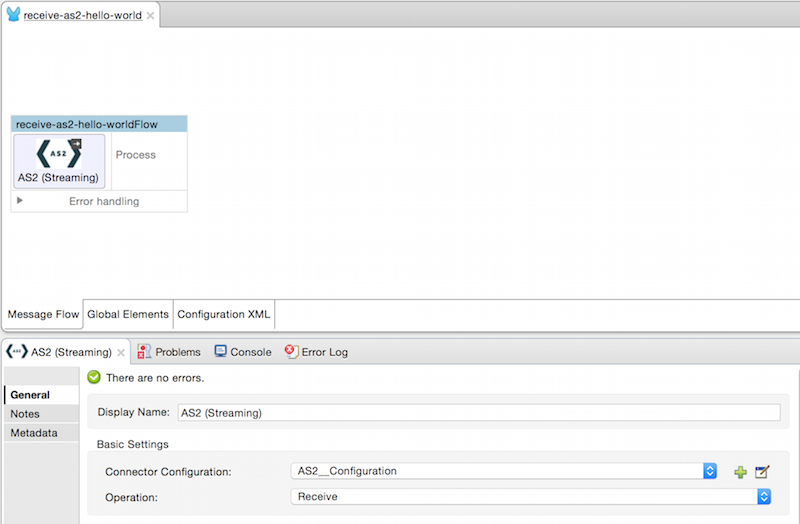
Task: Select the AS2 (Streaming) connector in the flow
Action: click(59, 161)
